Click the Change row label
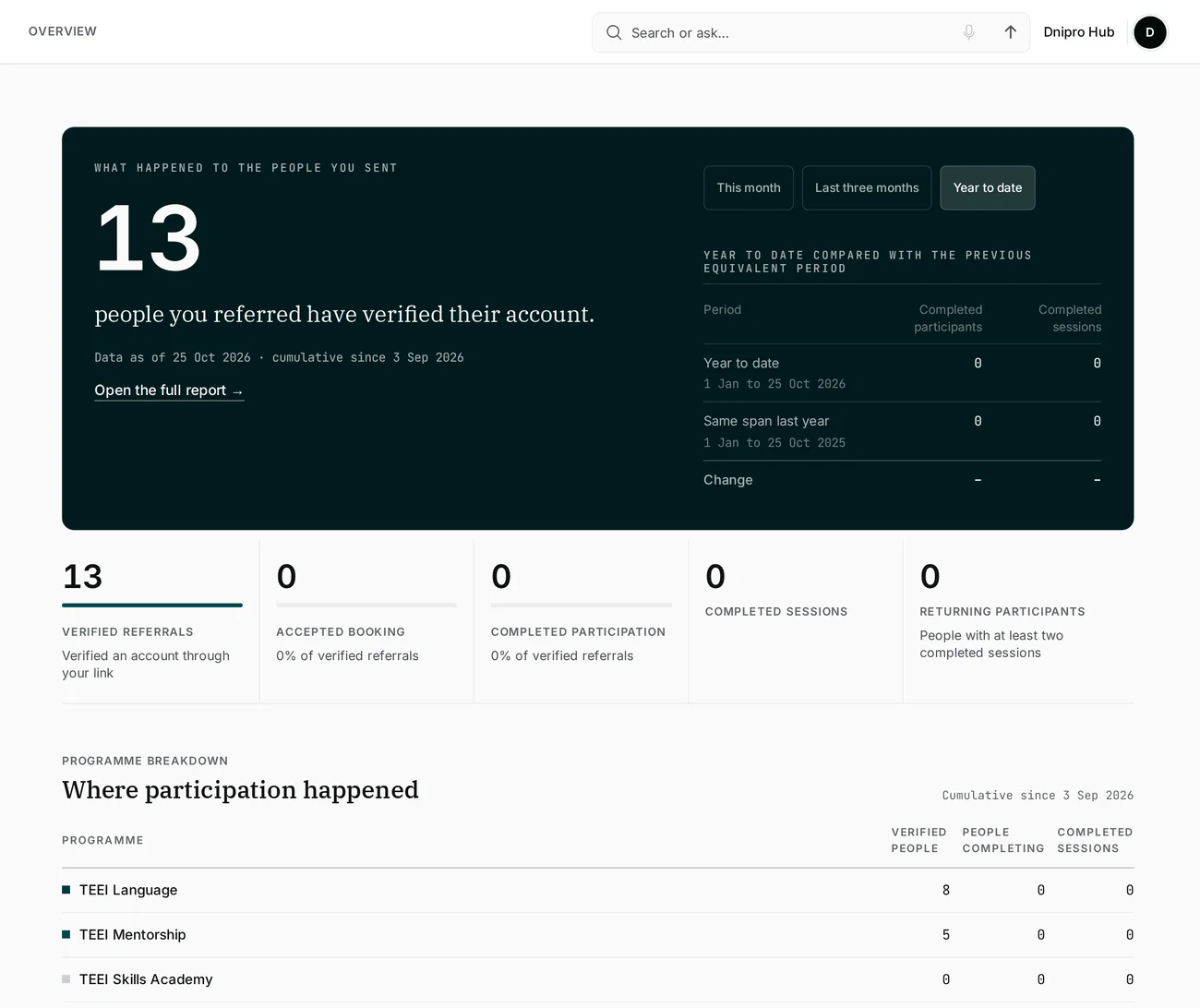 point(728,480)
